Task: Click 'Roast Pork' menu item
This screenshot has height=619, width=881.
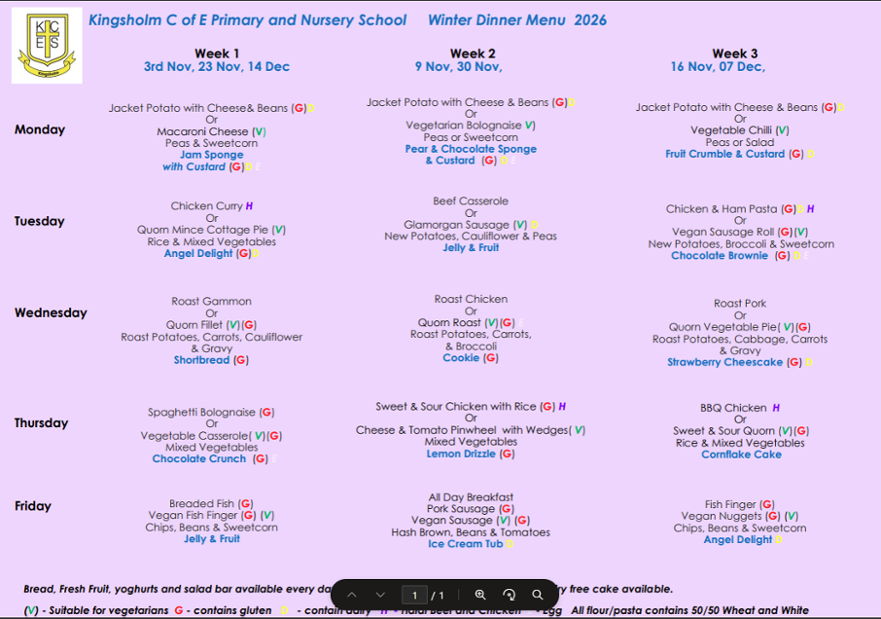Action: 740,303
